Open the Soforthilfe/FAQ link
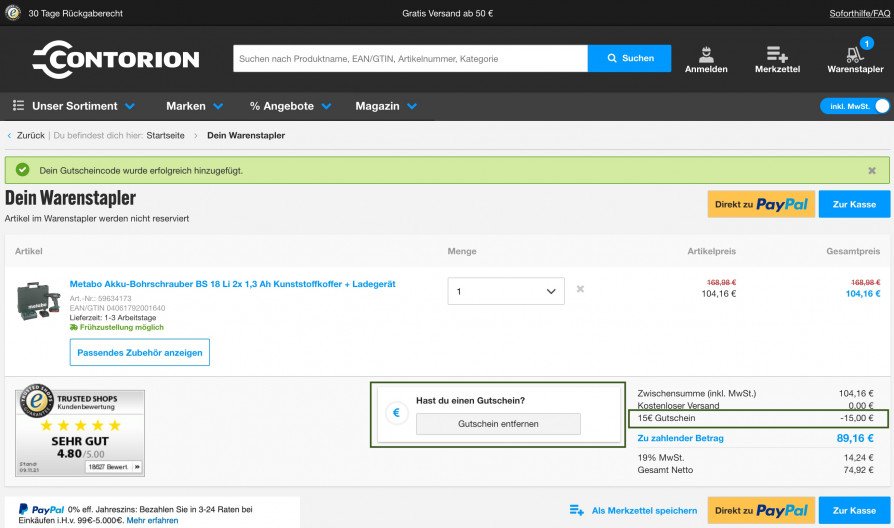This screenshot has width=894, height=528. pyautogui.click(x=860, y=13)
